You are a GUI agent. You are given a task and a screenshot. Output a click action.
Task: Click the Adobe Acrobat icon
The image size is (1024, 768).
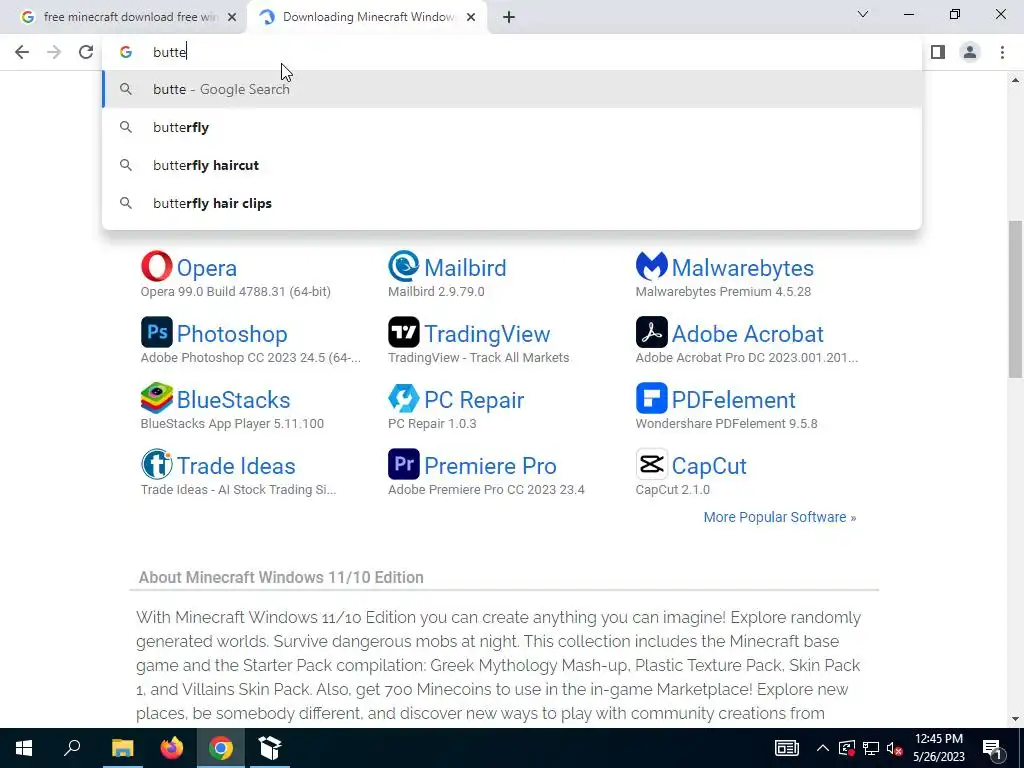pos(651,332)
